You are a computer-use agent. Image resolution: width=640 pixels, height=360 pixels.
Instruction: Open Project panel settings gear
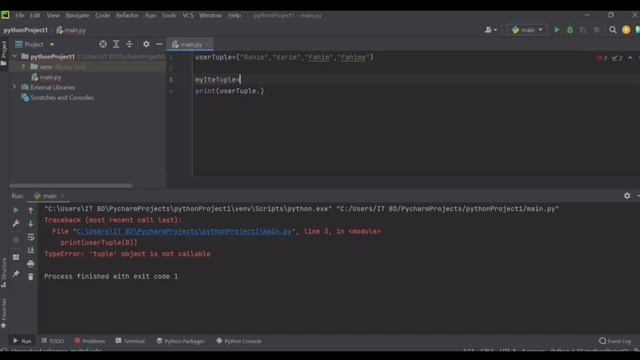146,44
